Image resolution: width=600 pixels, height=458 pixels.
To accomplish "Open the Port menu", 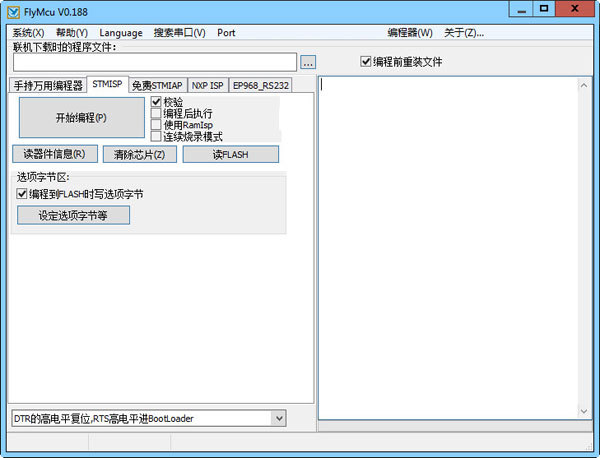I will click(226, 33).
